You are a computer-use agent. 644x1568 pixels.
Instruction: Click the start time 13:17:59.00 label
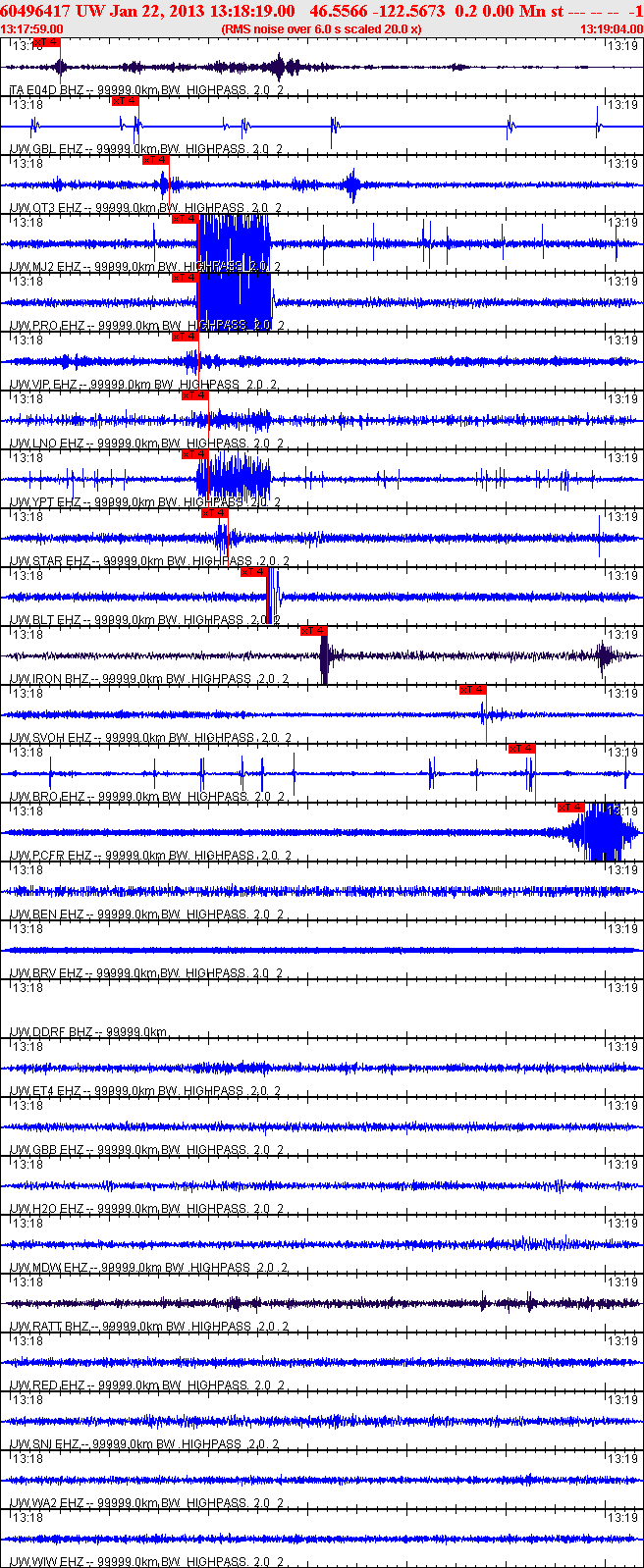click(x=31, y=29)
